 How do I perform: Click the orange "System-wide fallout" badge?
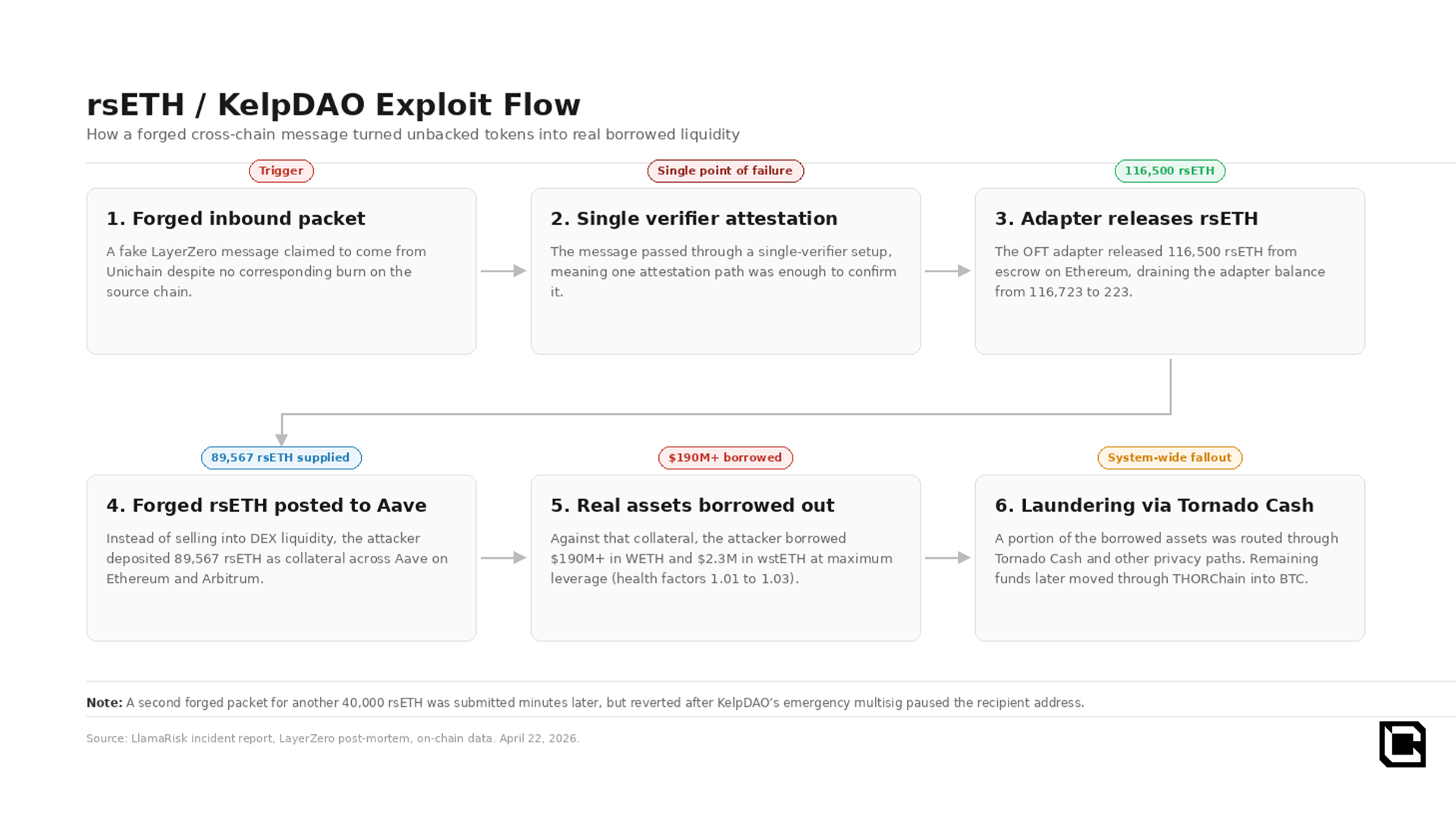[1169, 457]
